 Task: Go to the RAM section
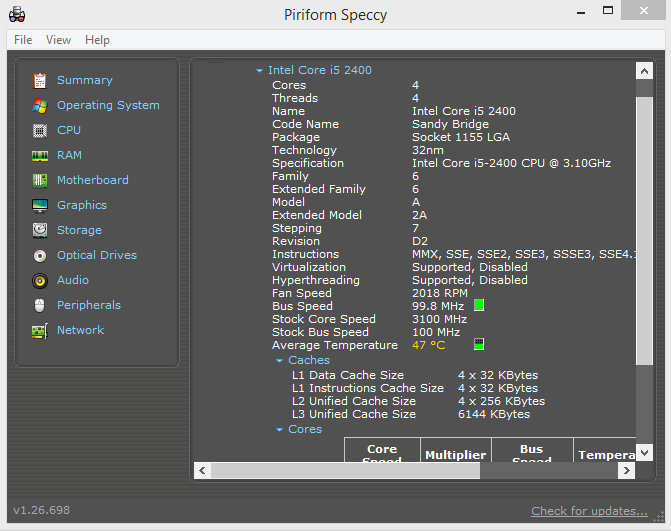tap(69, 155)
